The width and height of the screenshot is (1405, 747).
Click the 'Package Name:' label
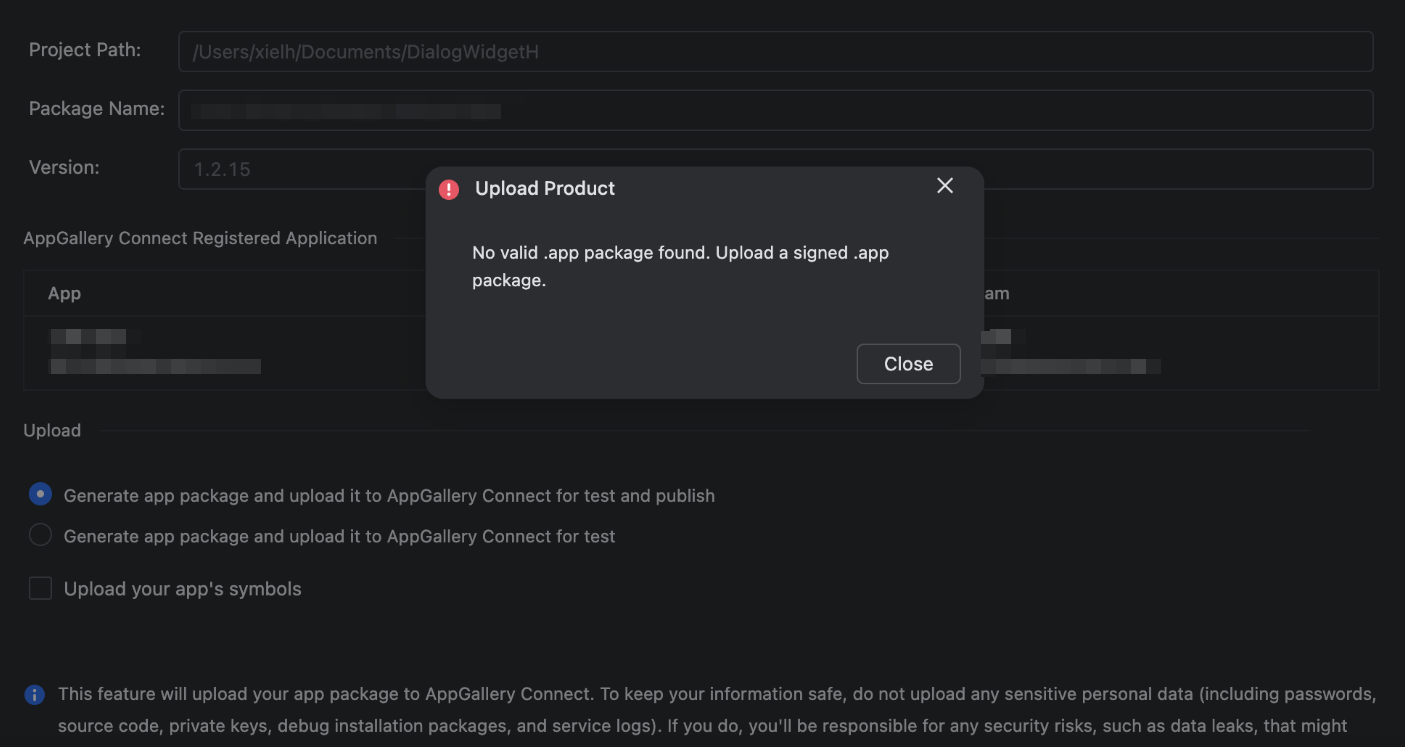click(x=97, y=109)
